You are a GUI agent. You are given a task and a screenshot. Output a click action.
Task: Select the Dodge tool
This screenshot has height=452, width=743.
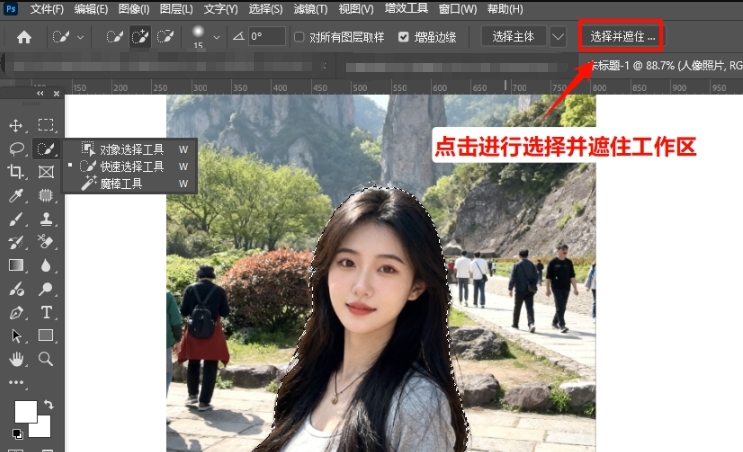click(45, 289)
